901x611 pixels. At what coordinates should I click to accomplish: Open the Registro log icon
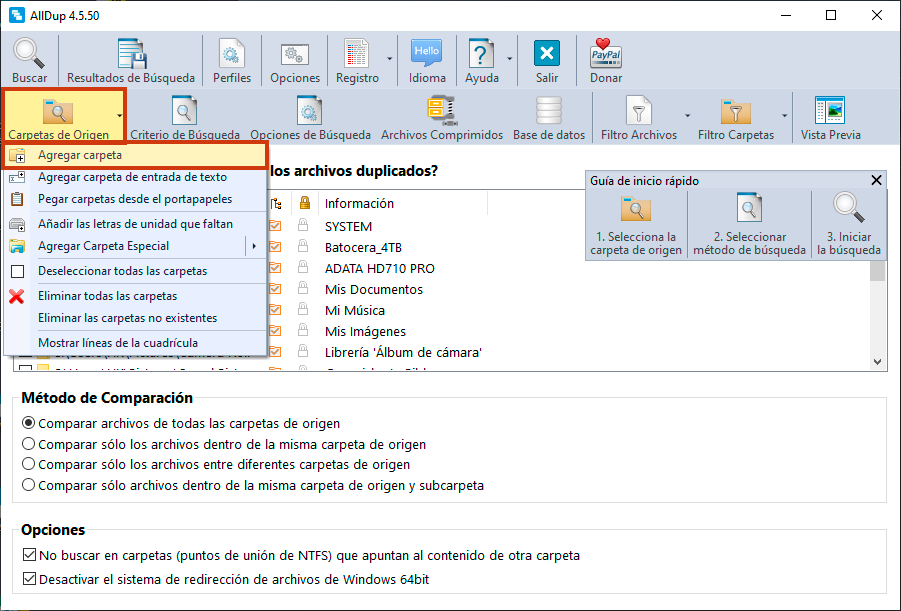point(357,53)
